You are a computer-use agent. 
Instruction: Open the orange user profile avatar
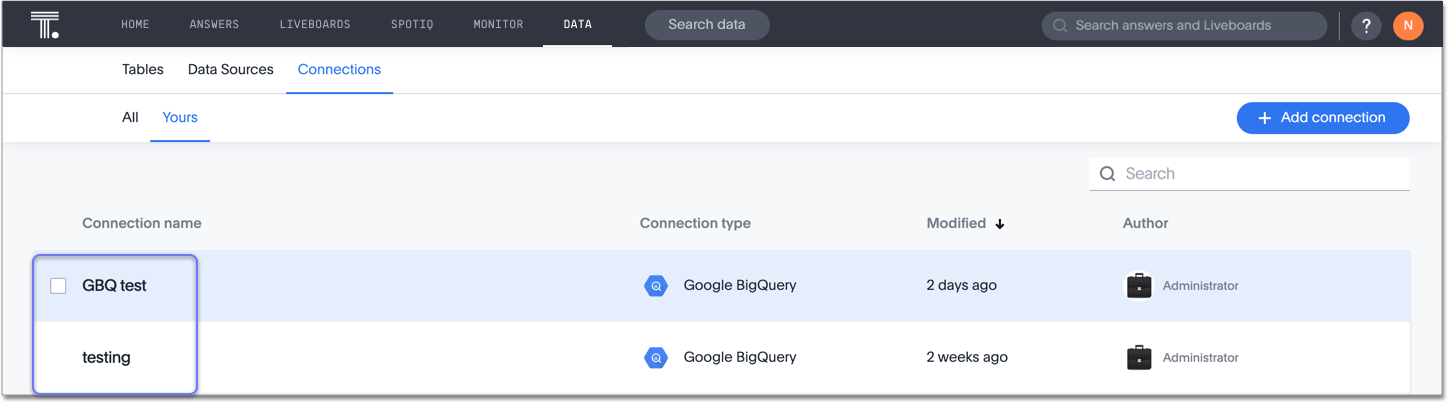coord(1407,26)
